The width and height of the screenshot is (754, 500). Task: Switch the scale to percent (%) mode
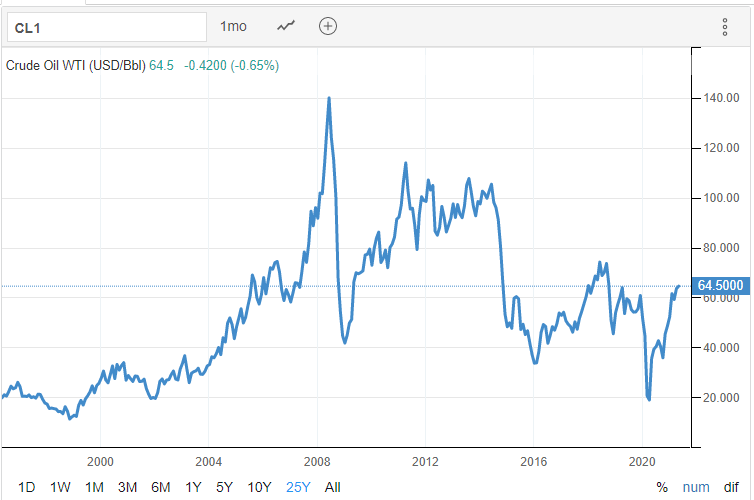tap(662, 488)
